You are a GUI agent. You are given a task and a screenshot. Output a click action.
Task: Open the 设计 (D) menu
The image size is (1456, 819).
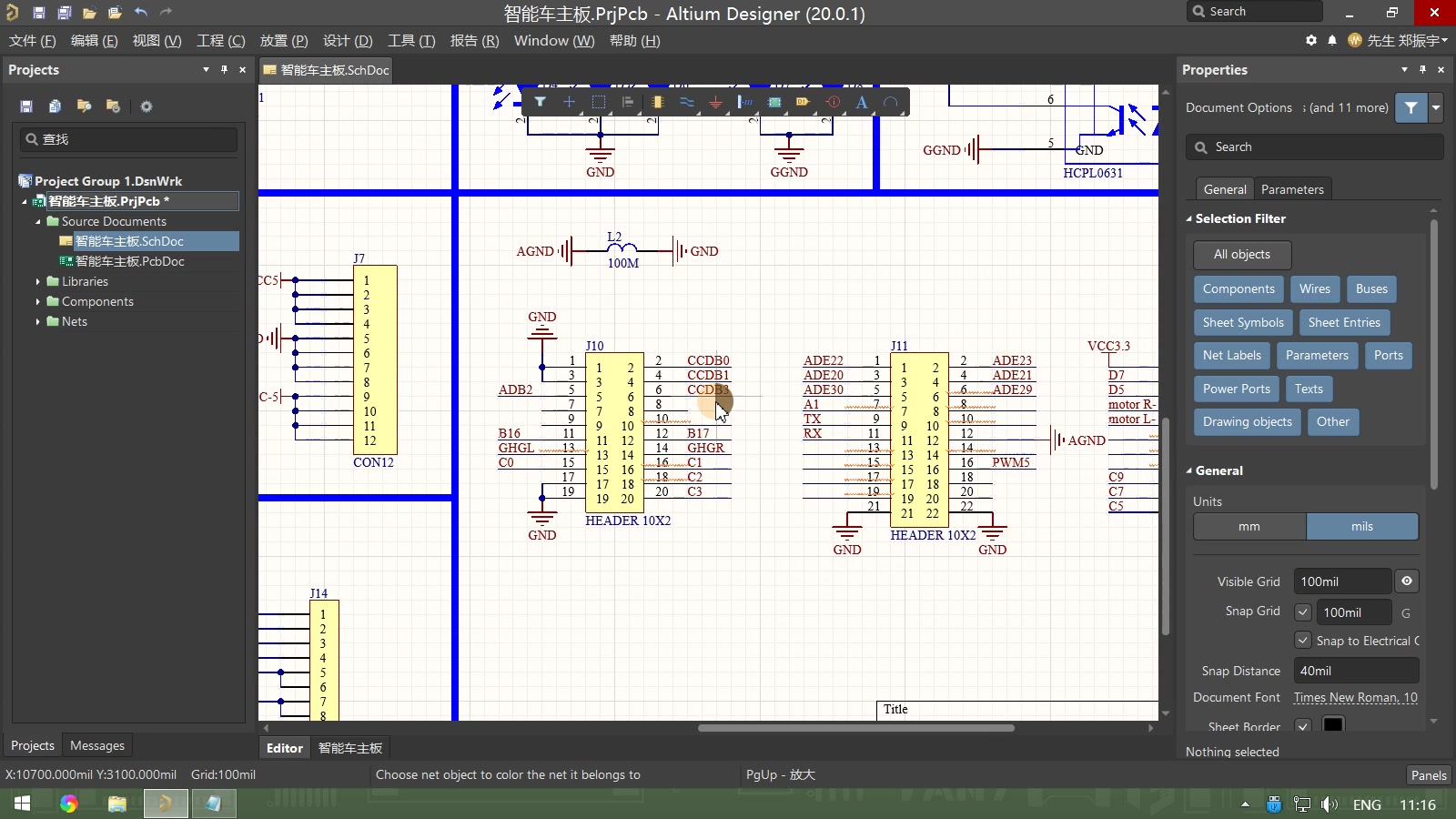[348, 41]
